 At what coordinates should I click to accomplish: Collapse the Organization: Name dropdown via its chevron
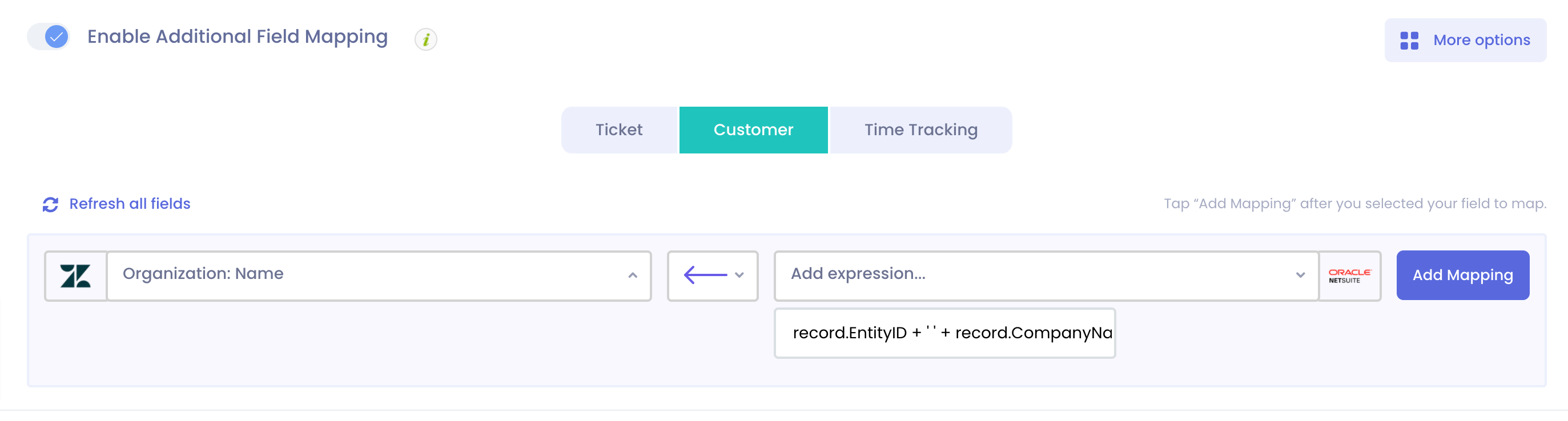coord(633,276)
